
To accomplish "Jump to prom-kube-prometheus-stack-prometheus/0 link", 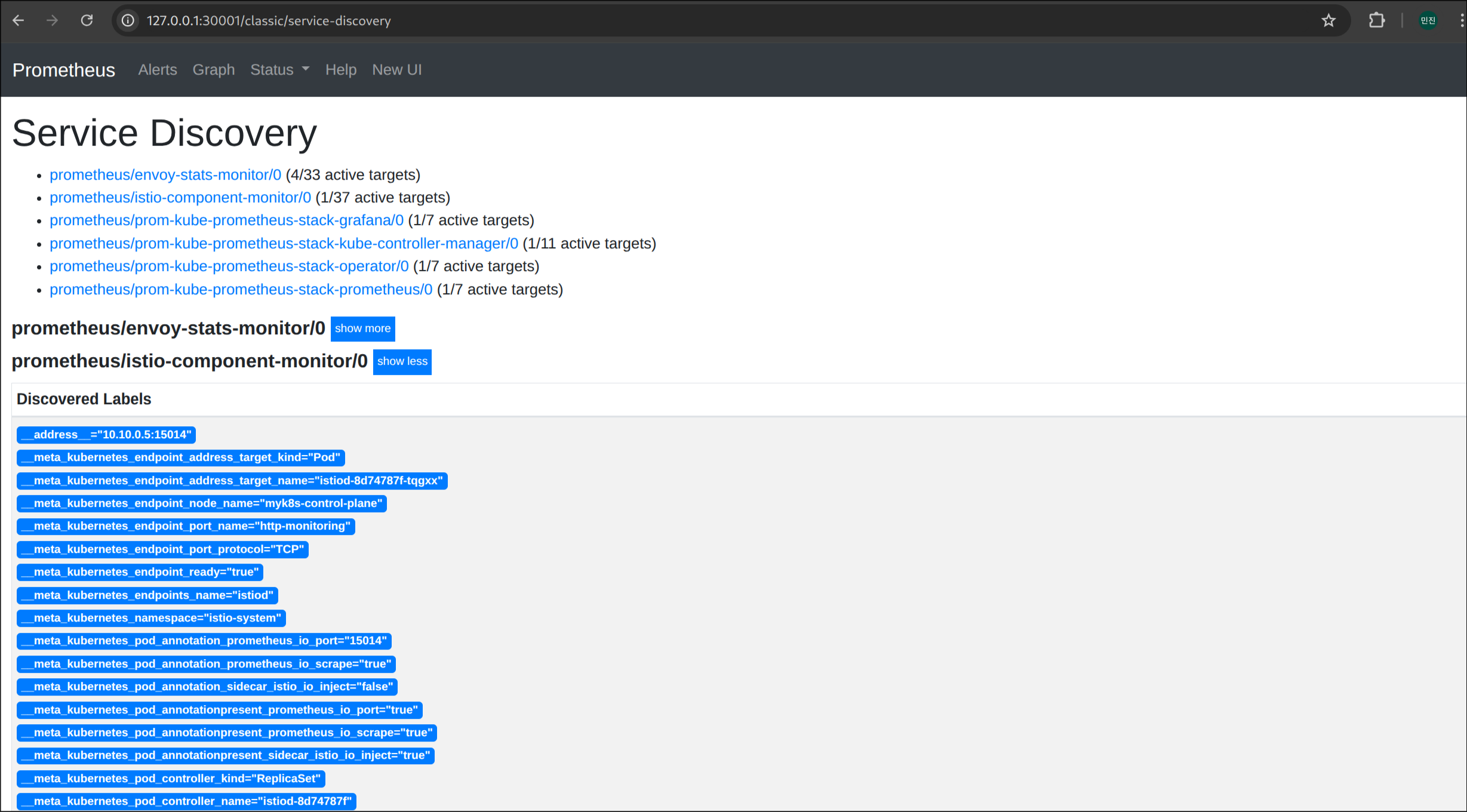I will coord(241,290).
